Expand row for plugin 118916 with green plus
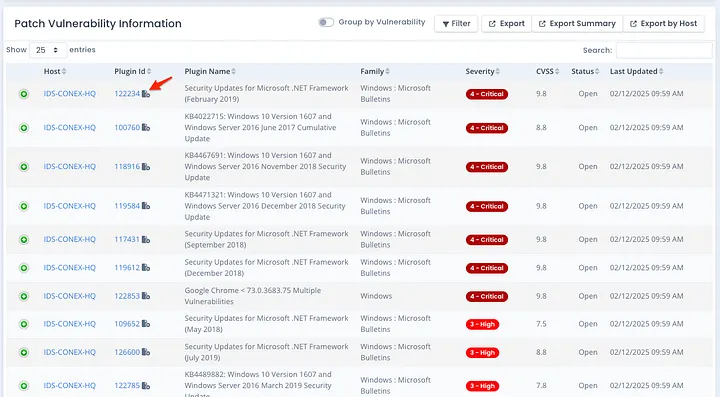Viewport: 720px width, 397px height. coord(24,167)
